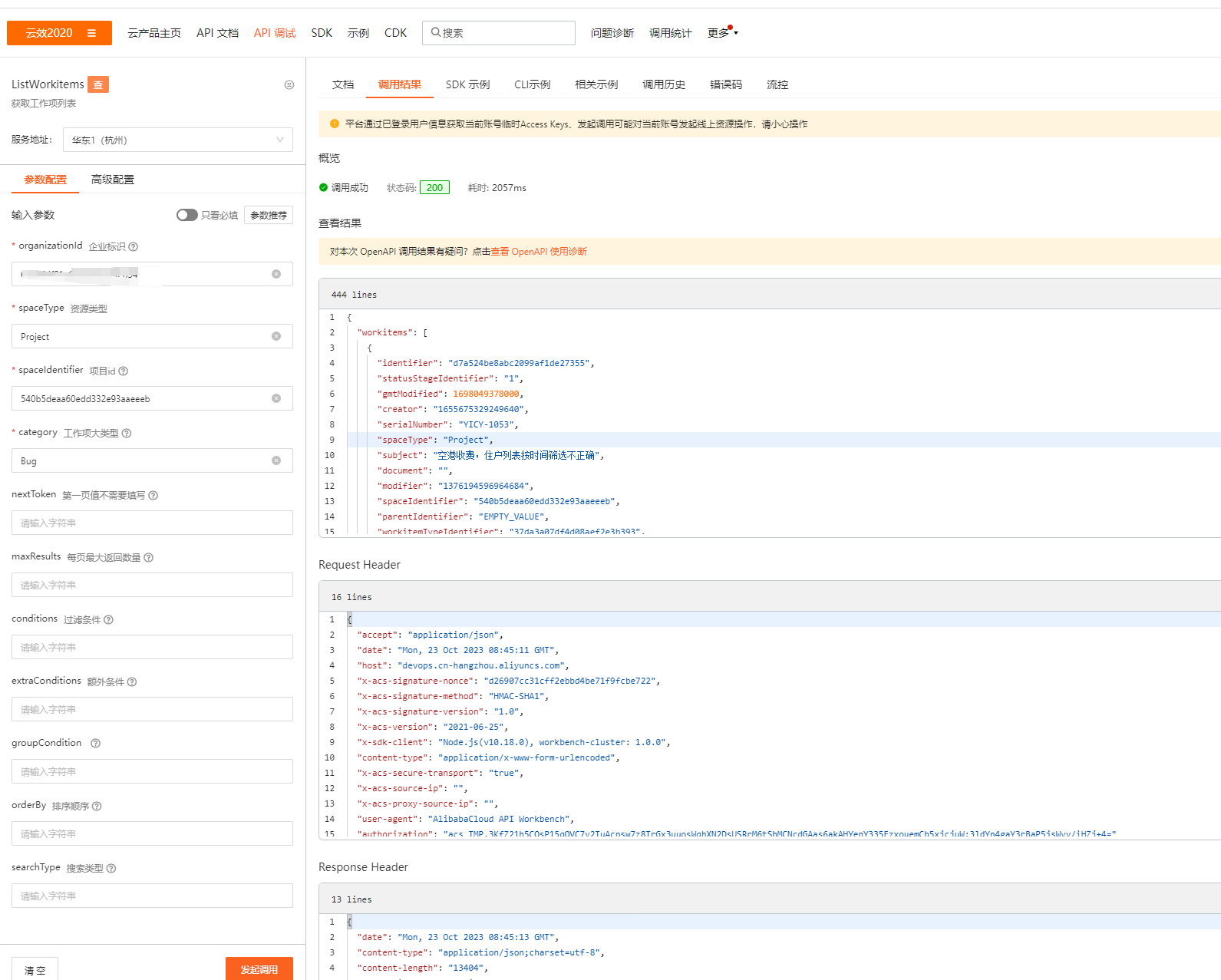Clear the spaceType Project value
The width and height of the screenshot is (1221, 980).
(x=276, y=336)
